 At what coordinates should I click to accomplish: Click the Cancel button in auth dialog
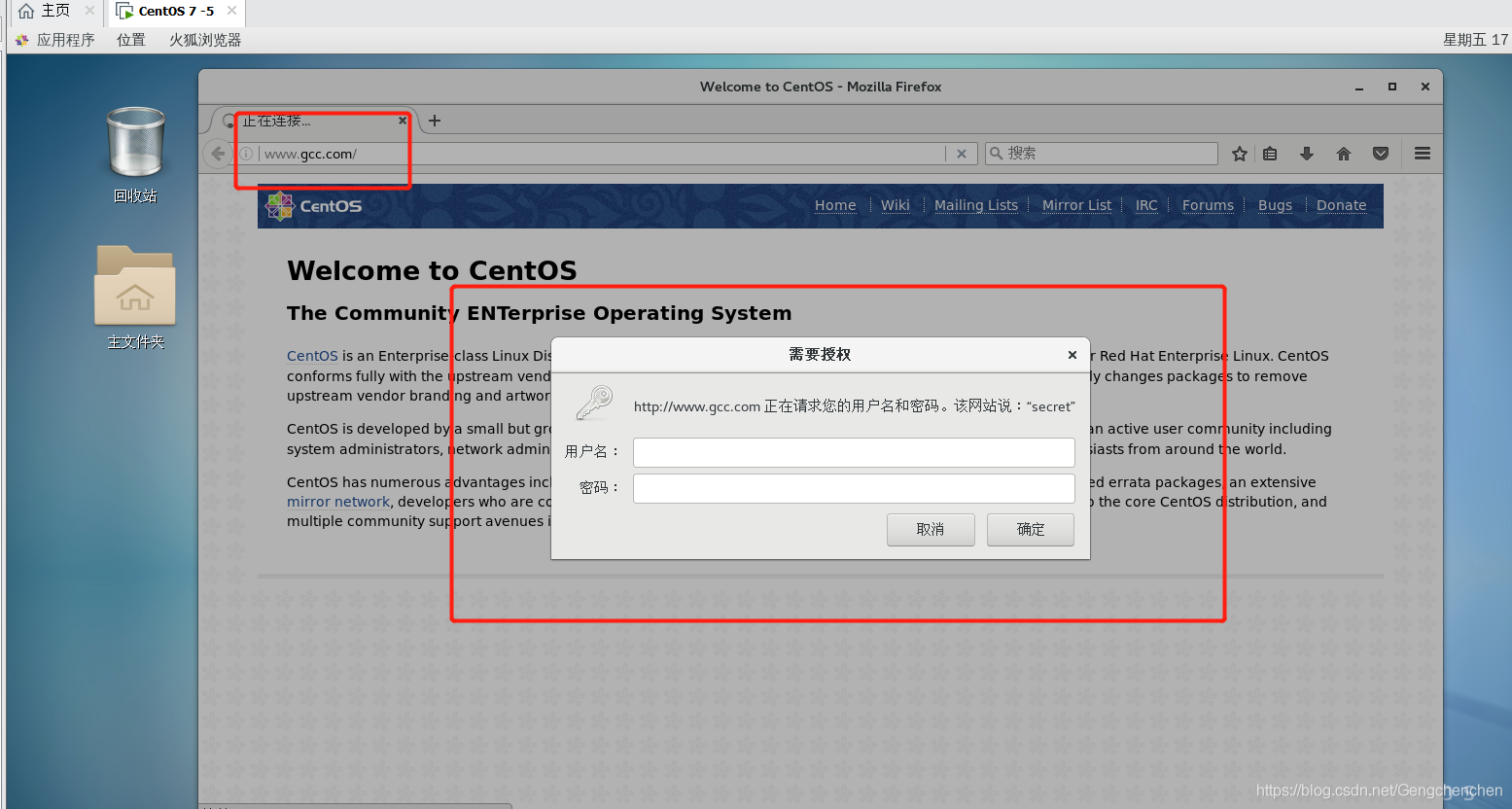click(x=931, y=530)
